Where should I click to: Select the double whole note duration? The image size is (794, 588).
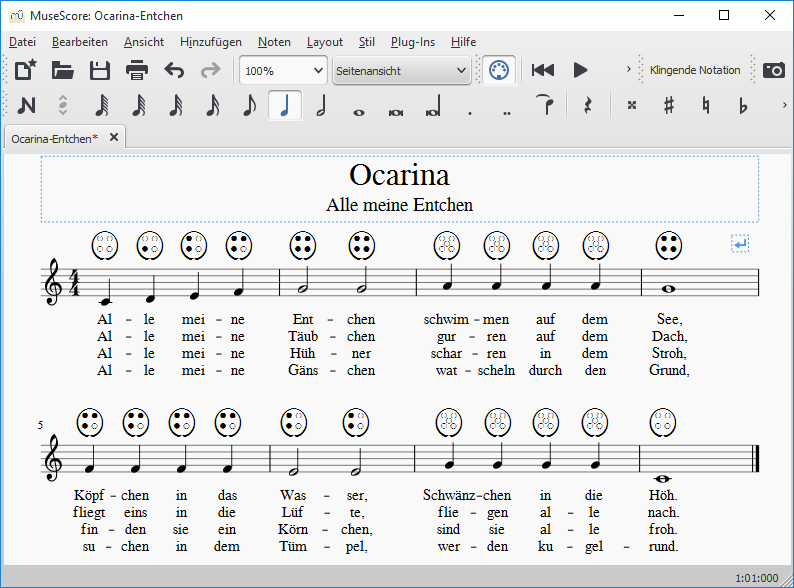pos(395,112)
